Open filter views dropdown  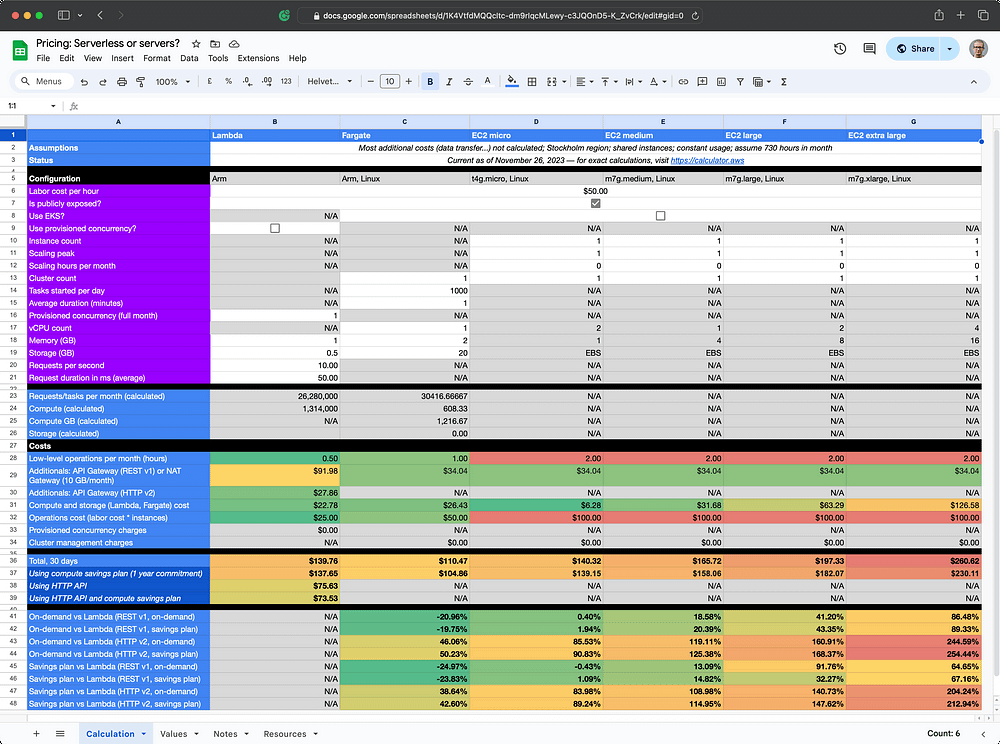[761, 82]
